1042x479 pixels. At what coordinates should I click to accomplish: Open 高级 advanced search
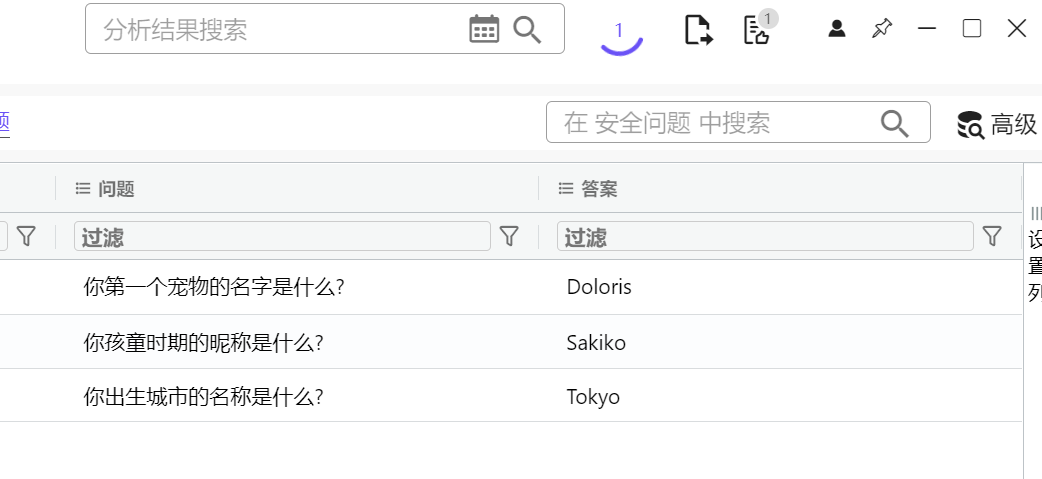997,124
